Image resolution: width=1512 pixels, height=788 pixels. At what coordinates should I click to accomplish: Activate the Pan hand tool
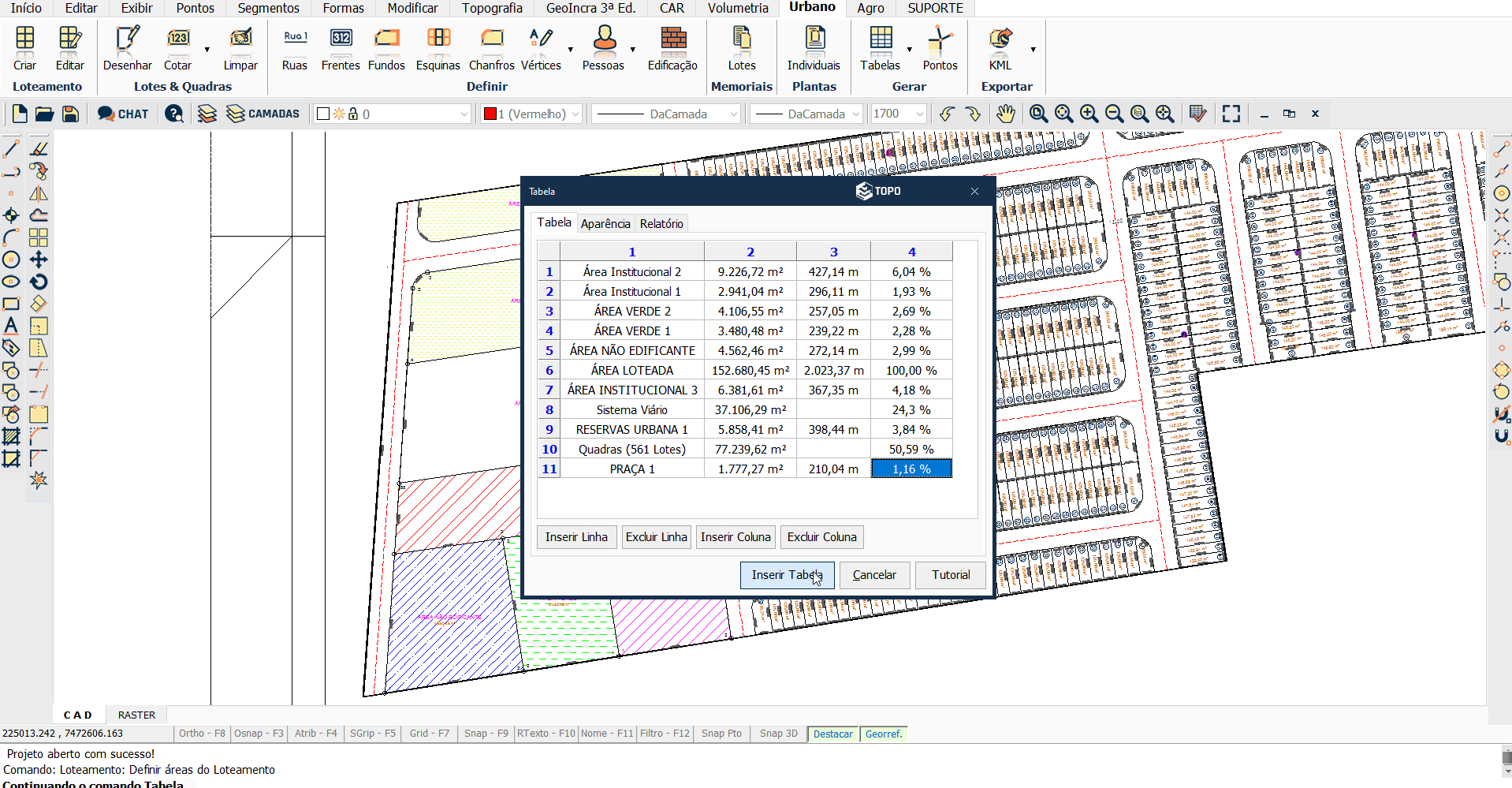[x=1005, y=114]
